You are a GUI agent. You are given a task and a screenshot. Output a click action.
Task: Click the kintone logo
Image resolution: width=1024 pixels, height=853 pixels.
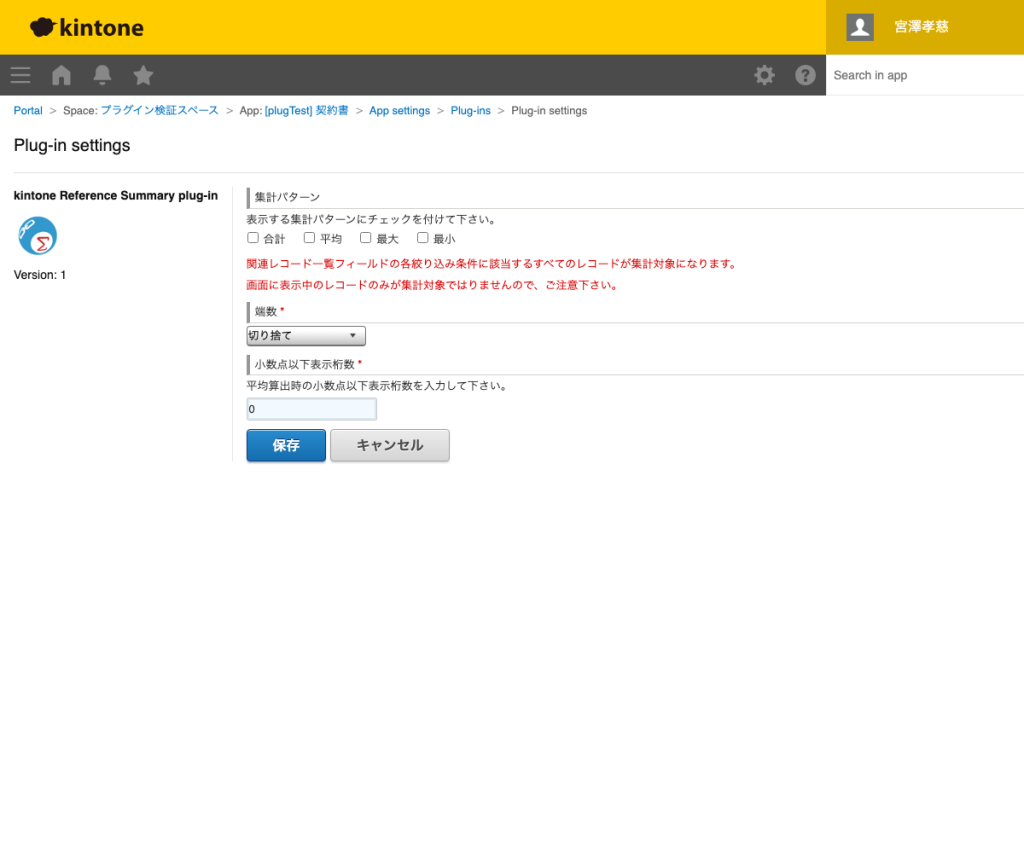coord(87,27)
